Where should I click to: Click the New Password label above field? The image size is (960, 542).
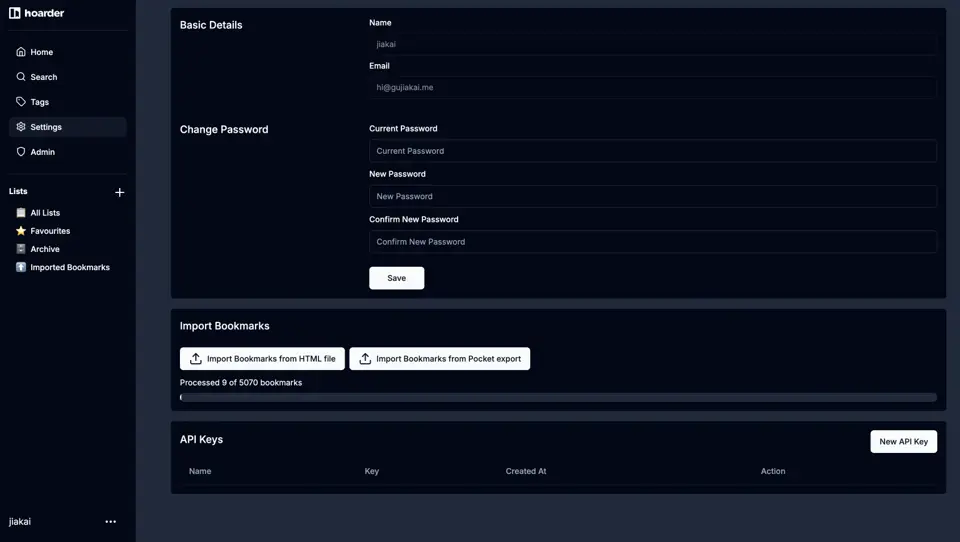397,174
